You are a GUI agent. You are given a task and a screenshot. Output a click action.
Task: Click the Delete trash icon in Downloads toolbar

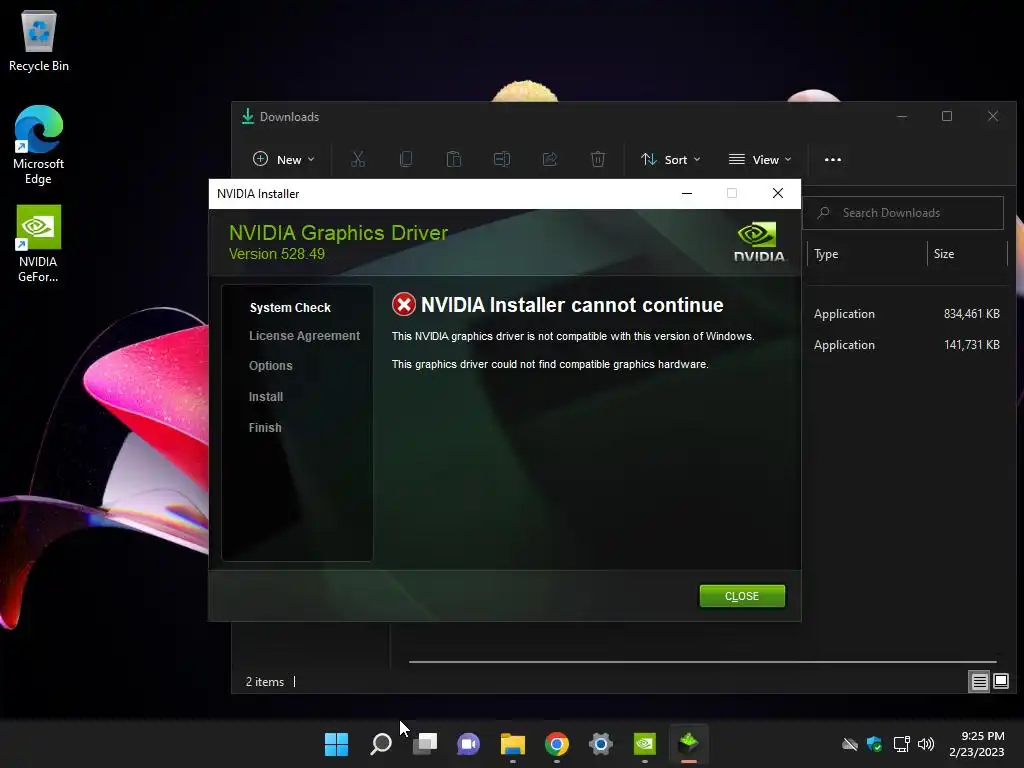pyautogui.click(x=598, y=159)
